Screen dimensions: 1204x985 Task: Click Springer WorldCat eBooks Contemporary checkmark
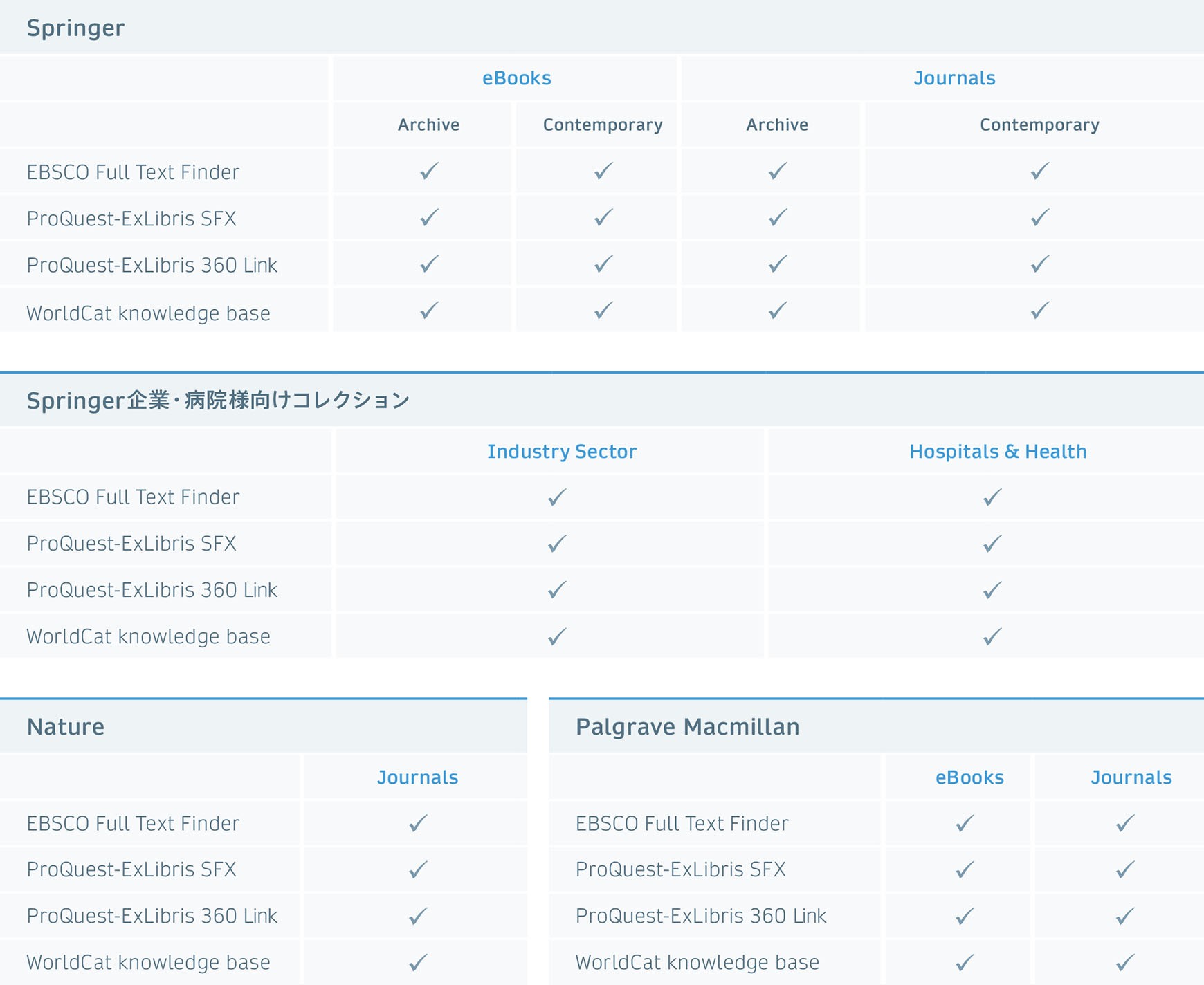(x=604, y=311)
